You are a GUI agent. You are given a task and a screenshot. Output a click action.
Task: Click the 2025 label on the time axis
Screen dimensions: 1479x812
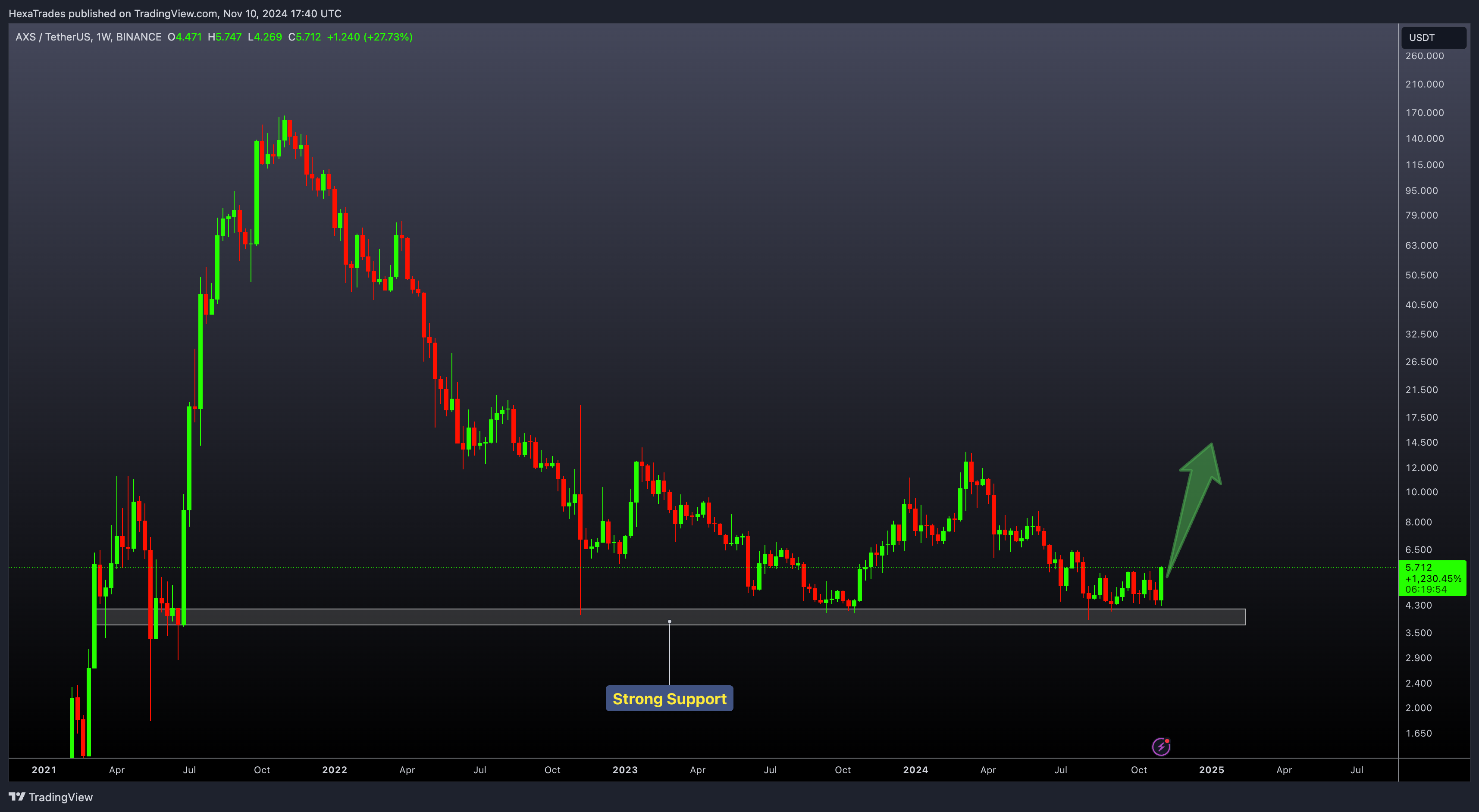[x=1212, y=770]
